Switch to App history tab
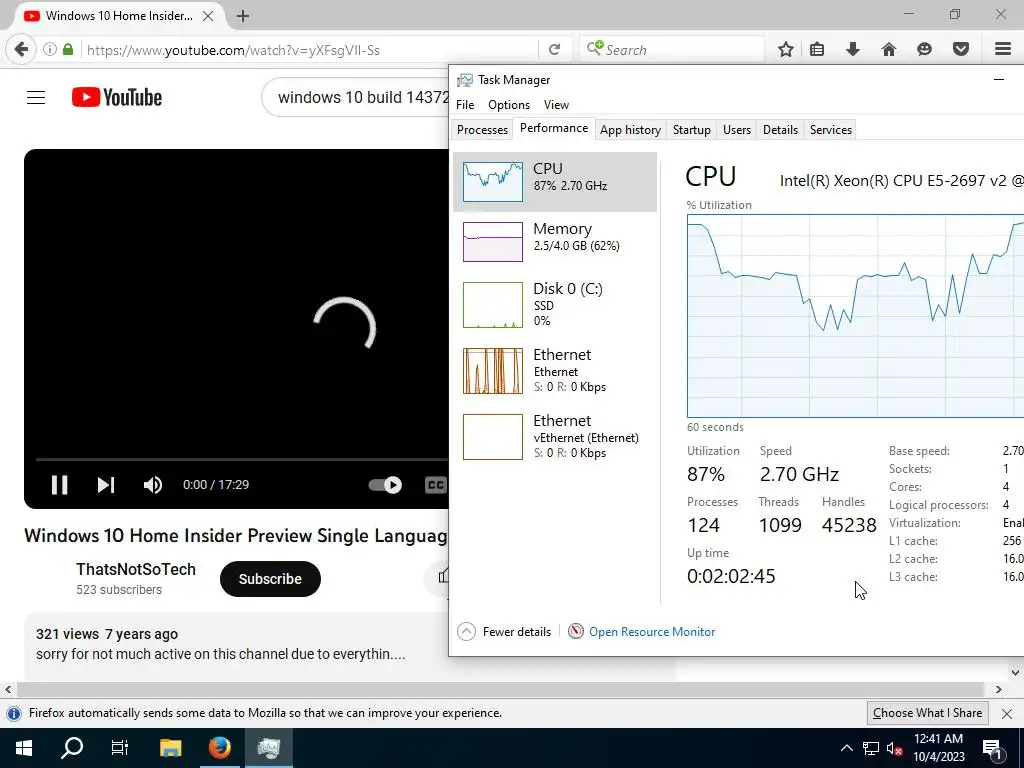This screenshot has height=768, width=1024. pyautogui.click(x=630, y=129)
